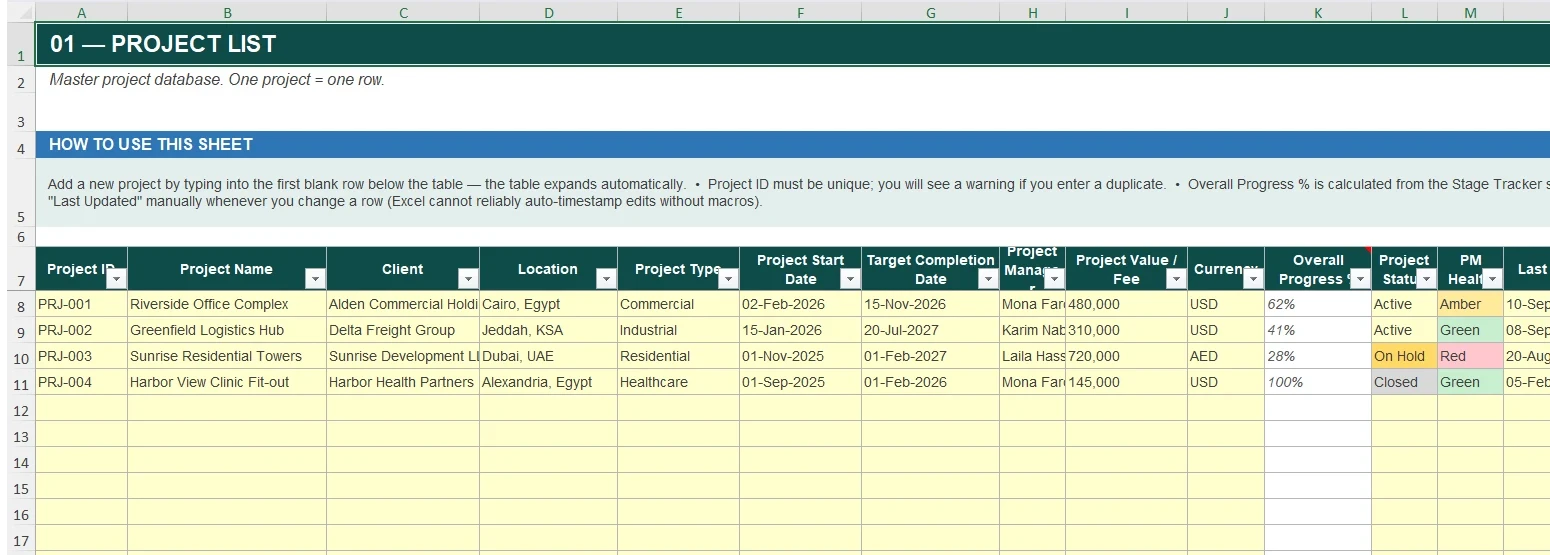1550x555 pixels.
Task: Click the Commercial project type cell
Action: point(678,304)
